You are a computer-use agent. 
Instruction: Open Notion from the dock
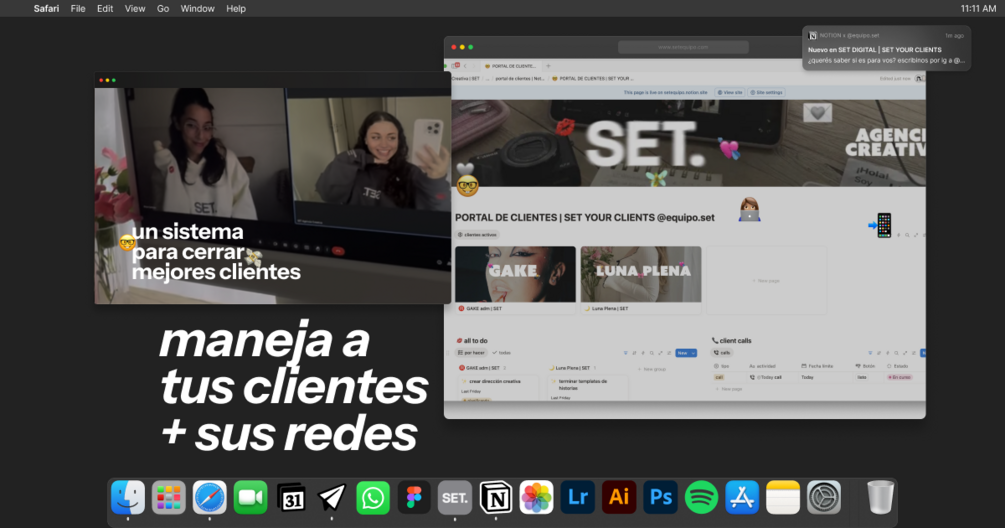point(496,497)
